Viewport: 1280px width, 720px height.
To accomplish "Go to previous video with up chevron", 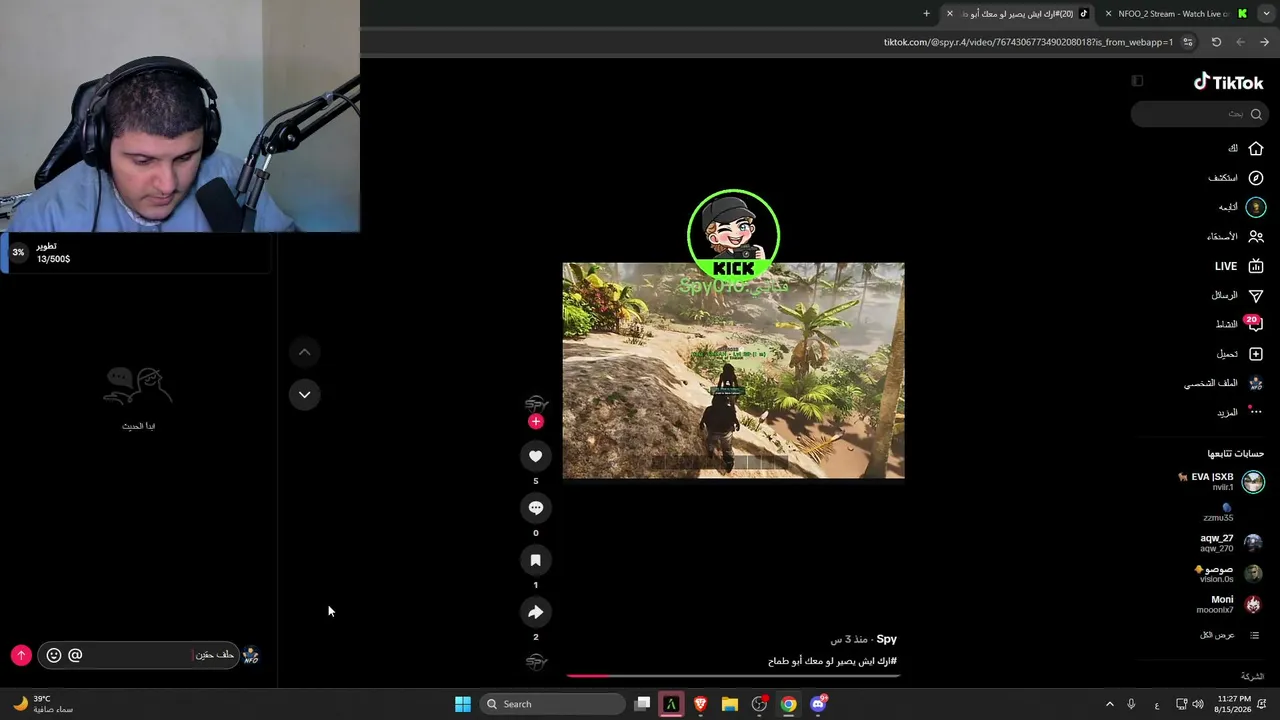I will point(305,352).
